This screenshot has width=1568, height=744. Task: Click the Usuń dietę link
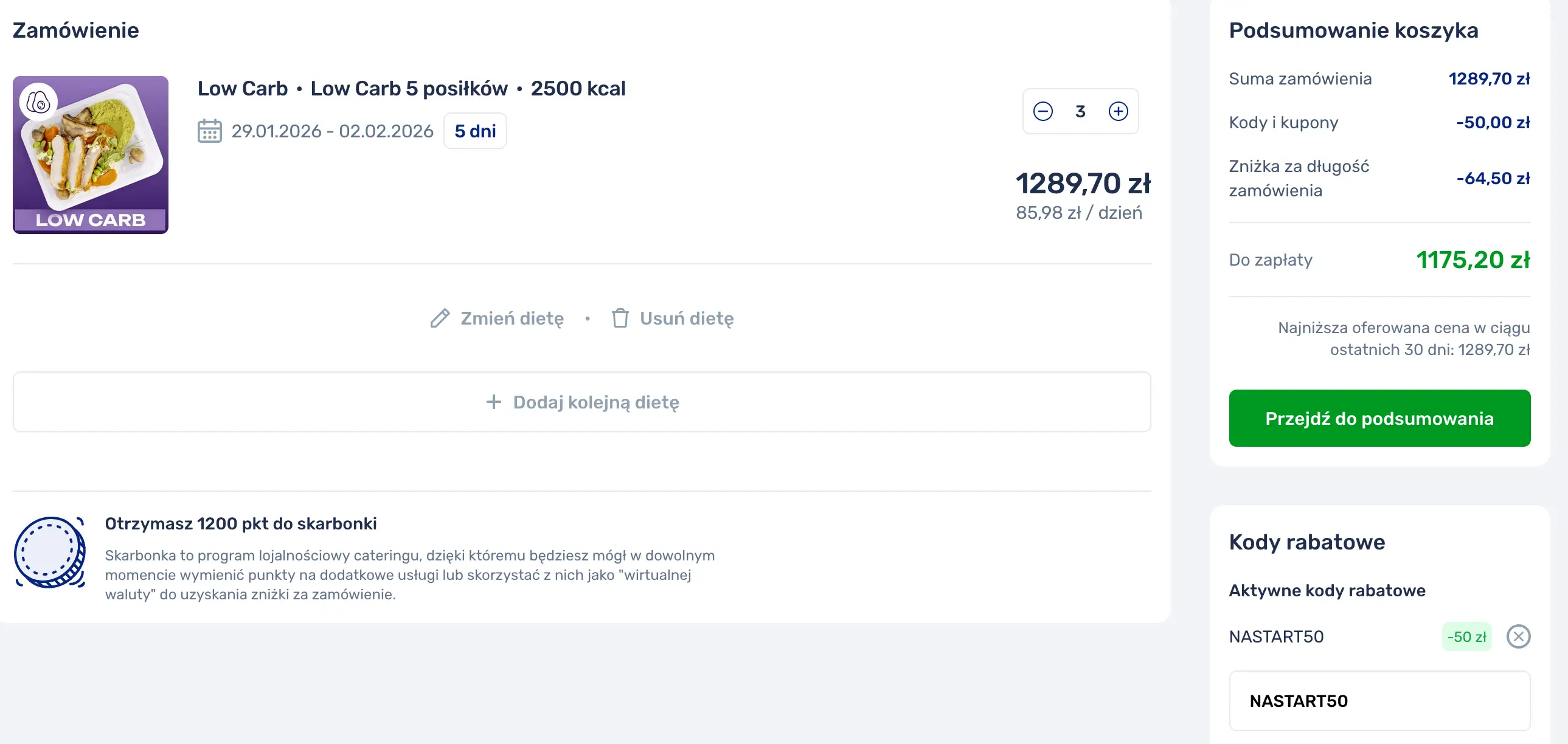coord(686,318)
